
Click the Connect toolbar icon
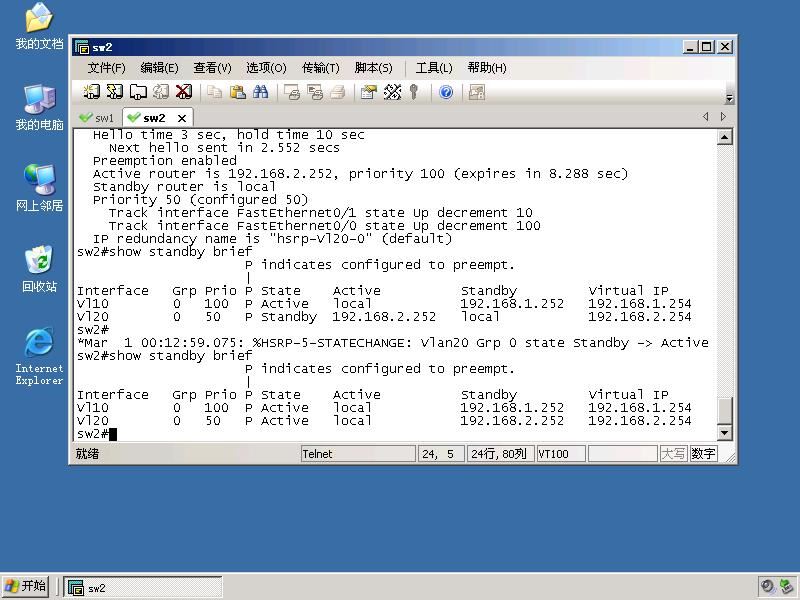(x=91, y=92)
